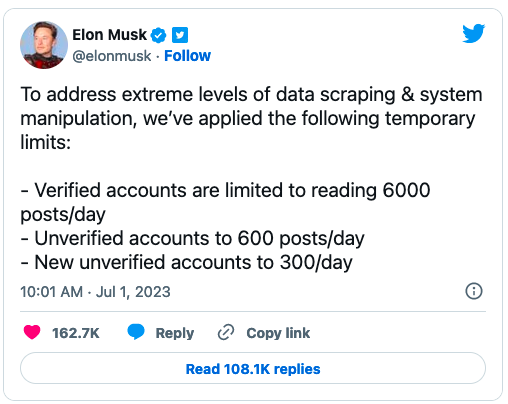
Task: Follow the @elonmusk account
Action: pyautogui.click(x=187, y=56)
